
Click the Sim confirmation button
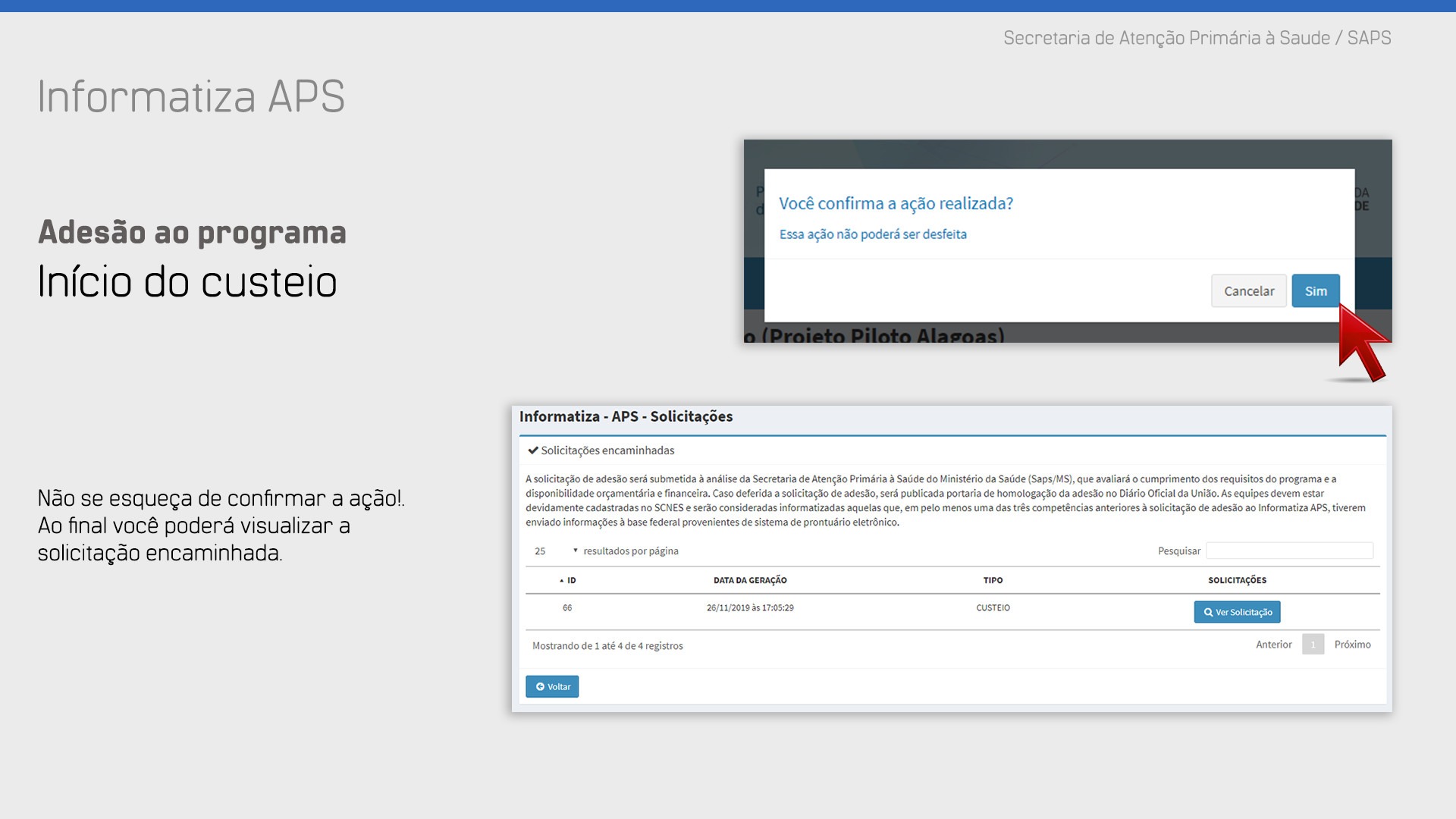pyautogui.click(x=1316, y=291)
